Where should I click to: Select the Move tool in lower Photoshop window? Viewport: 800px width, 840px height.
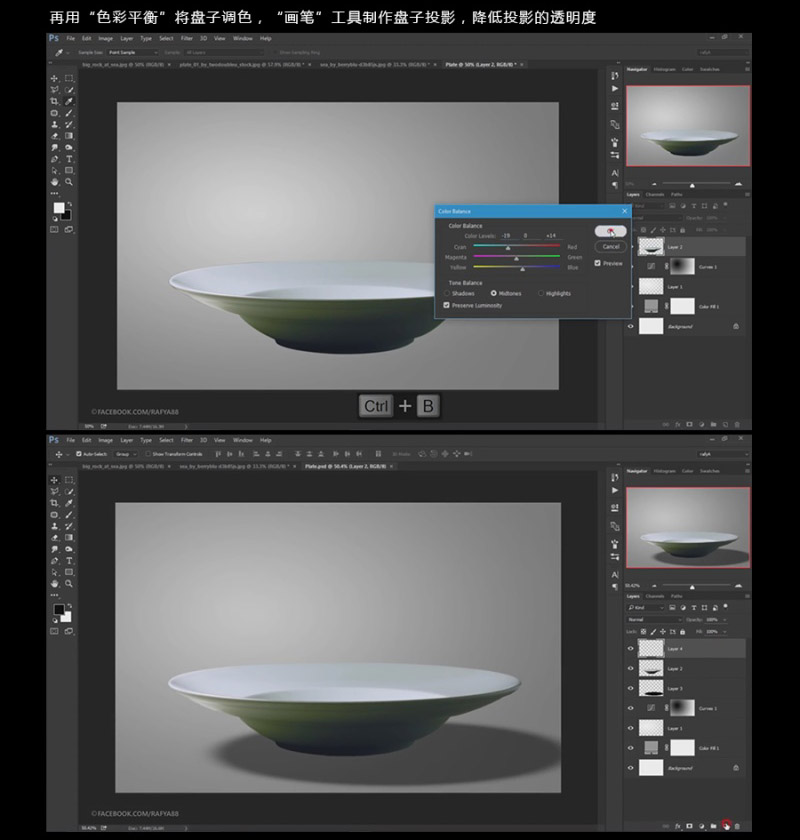[x=55, y=480]
